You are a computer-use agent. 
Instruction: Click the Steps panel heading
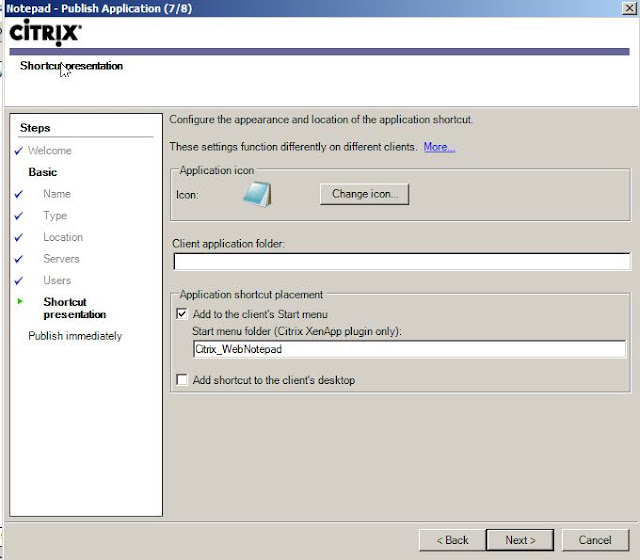tap(35, 128)
